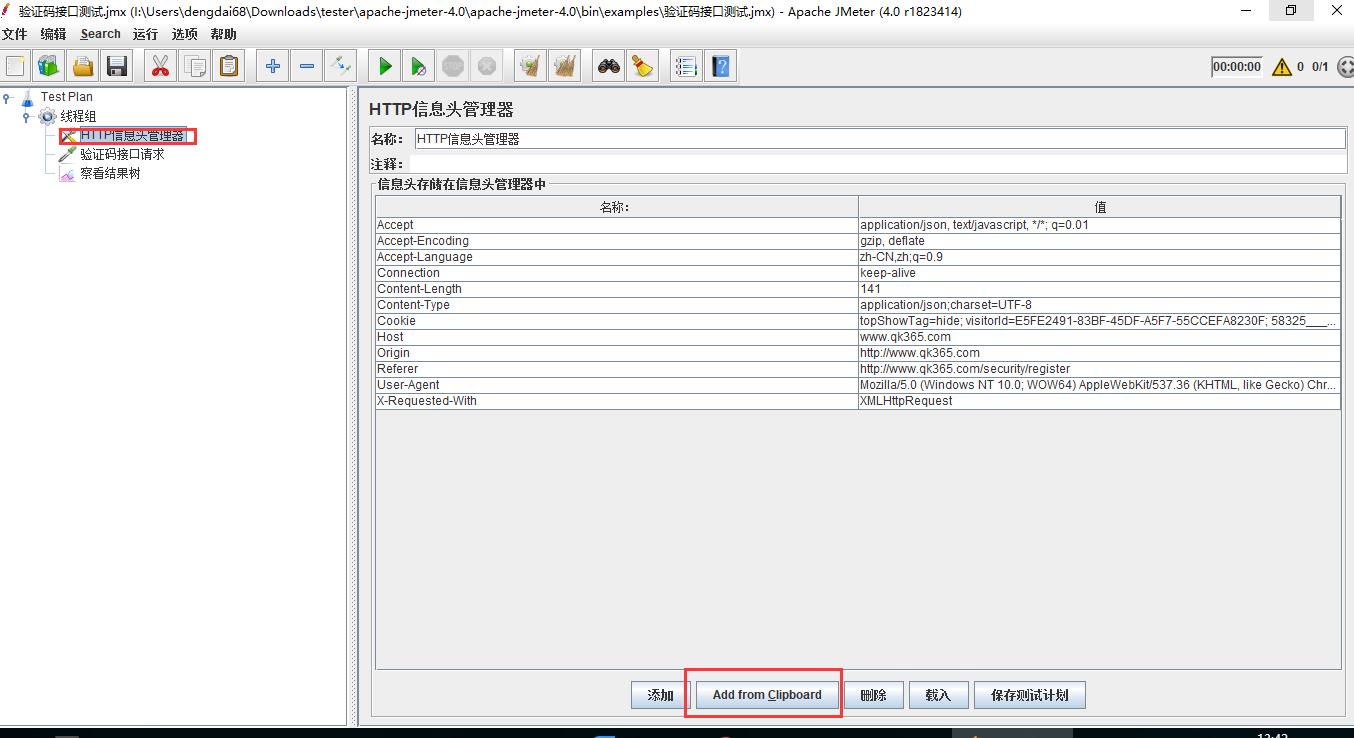The image size is (1354, 738).
Task: Select the Accept-Encoding row name
Action: click(617, 241)
